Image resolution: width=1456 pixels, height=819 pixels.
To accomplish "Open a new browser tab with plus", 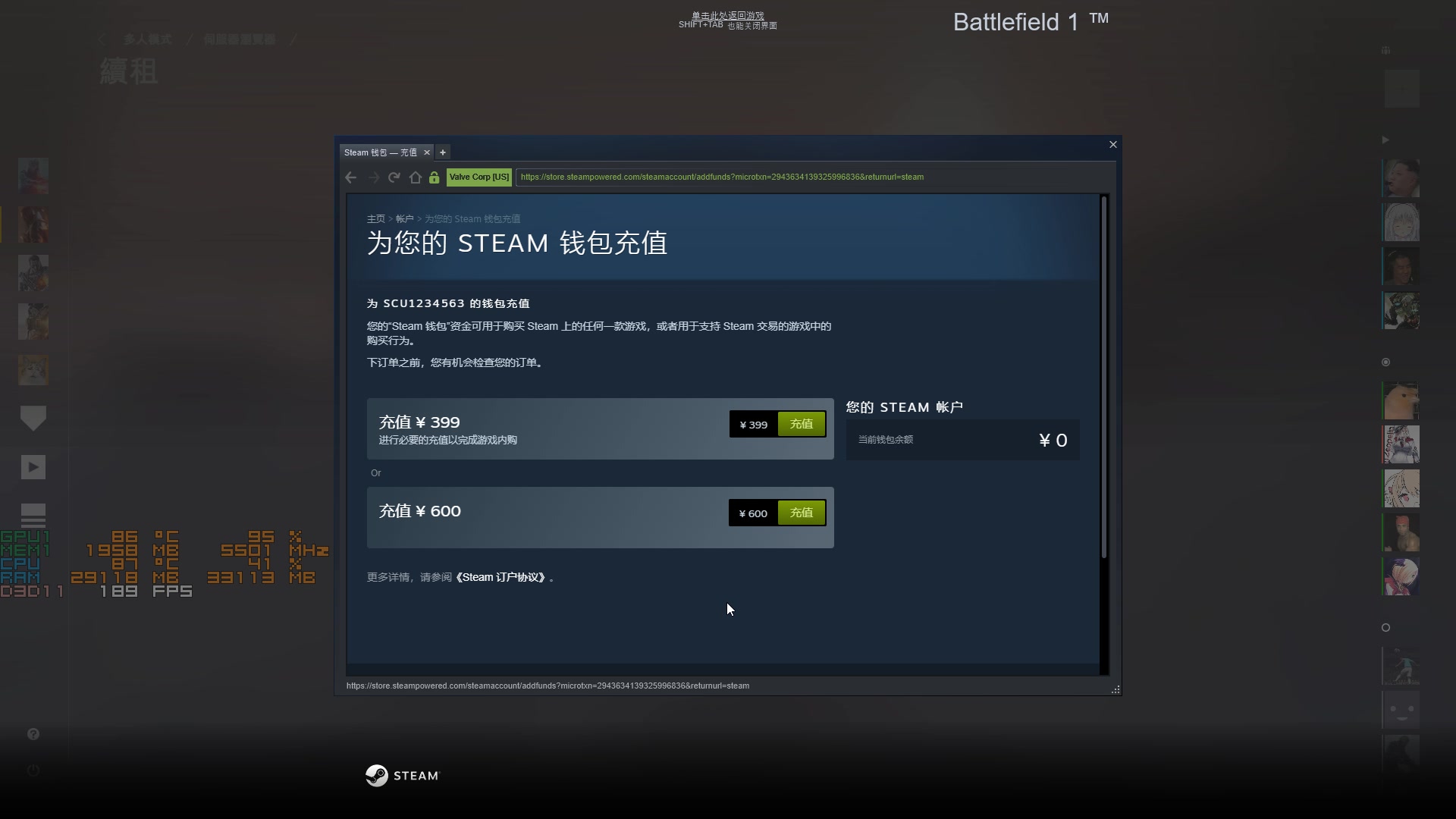I will coord(443,152).
